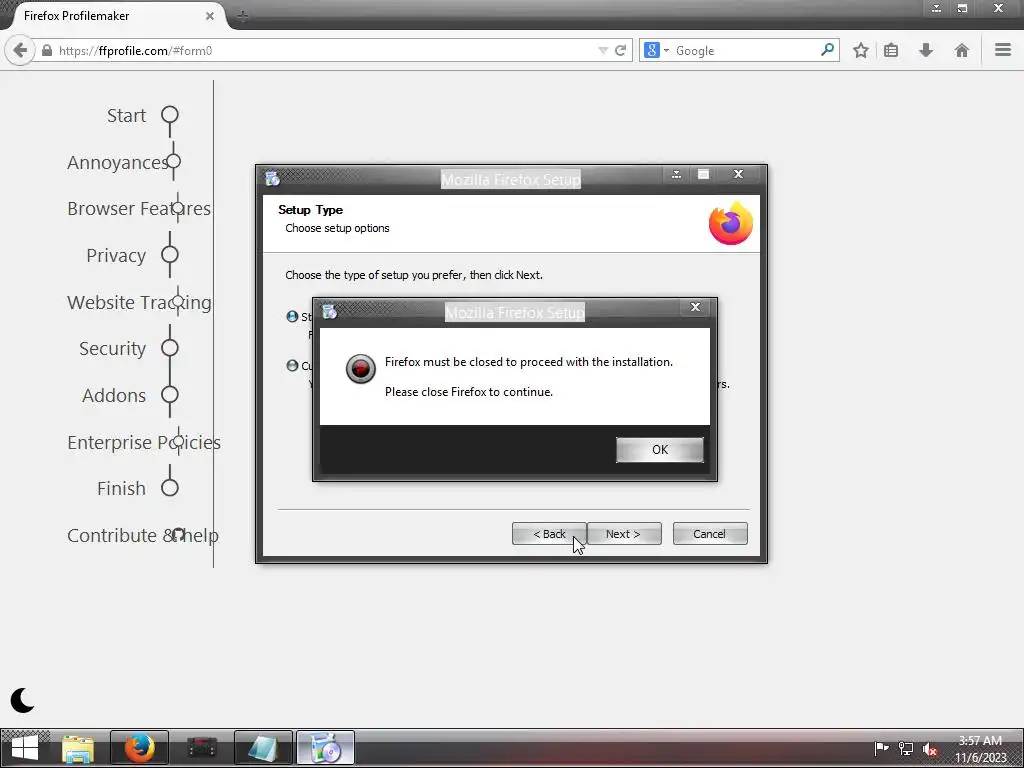Select the Custom setup radio button

point(293,365)
